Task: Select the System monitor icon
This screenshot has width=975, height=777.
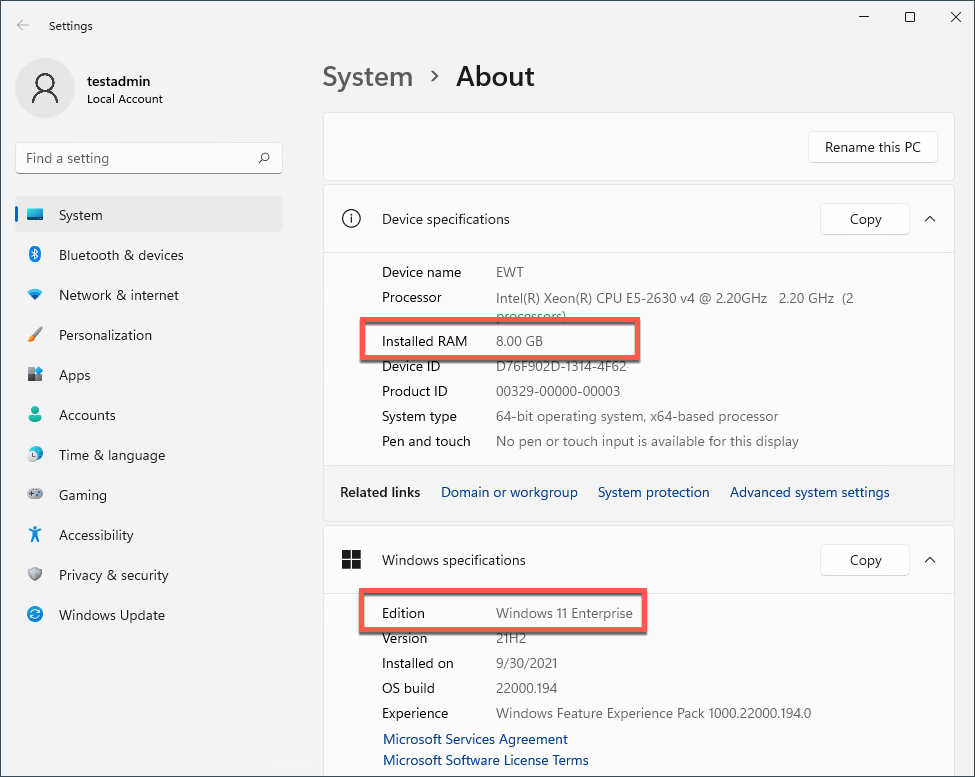Action: coord(35,214)
